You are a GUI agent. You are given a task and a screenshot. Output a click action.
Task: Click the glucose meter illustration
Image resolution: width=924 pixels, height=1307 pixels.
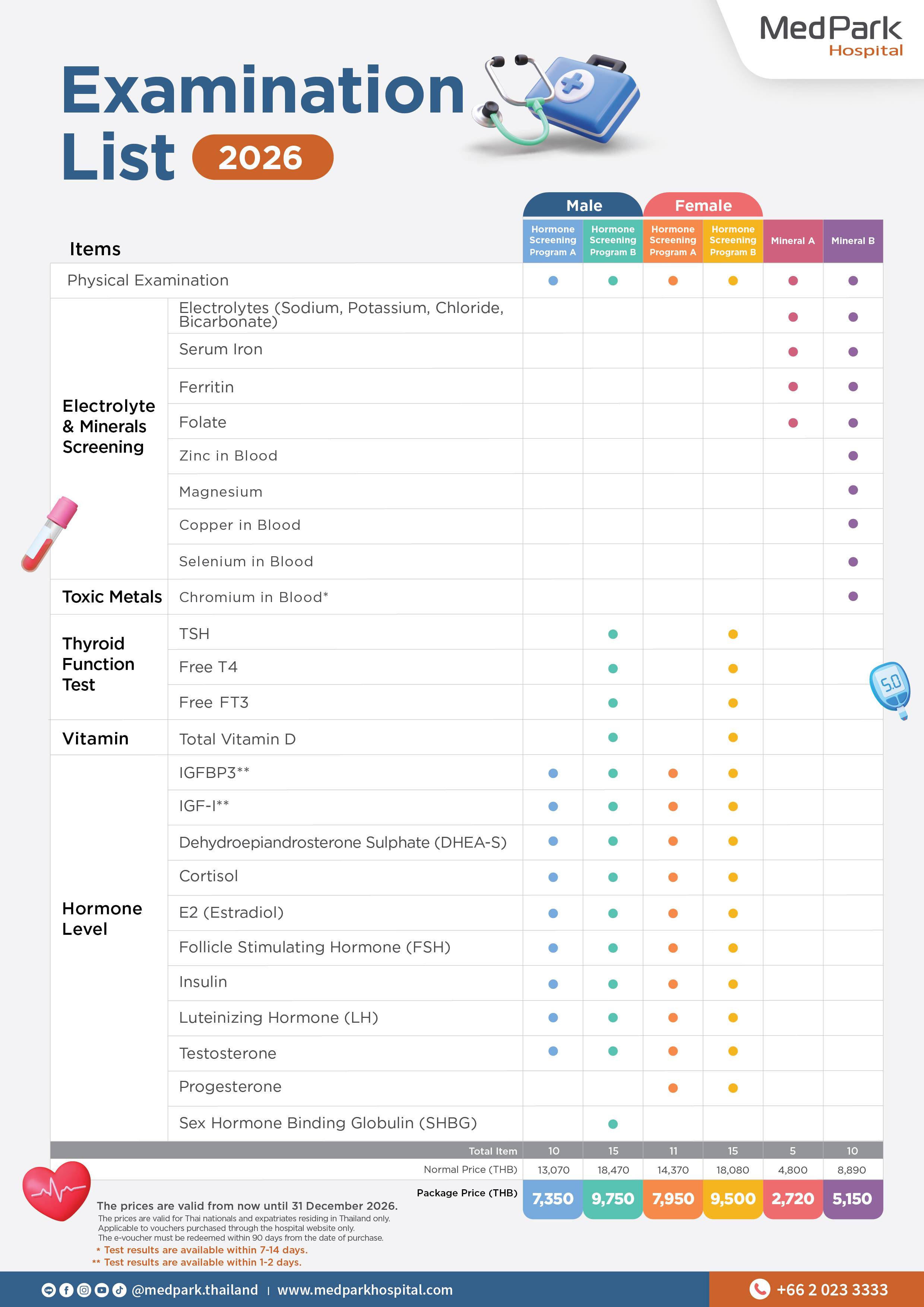(x=890, y=690)
